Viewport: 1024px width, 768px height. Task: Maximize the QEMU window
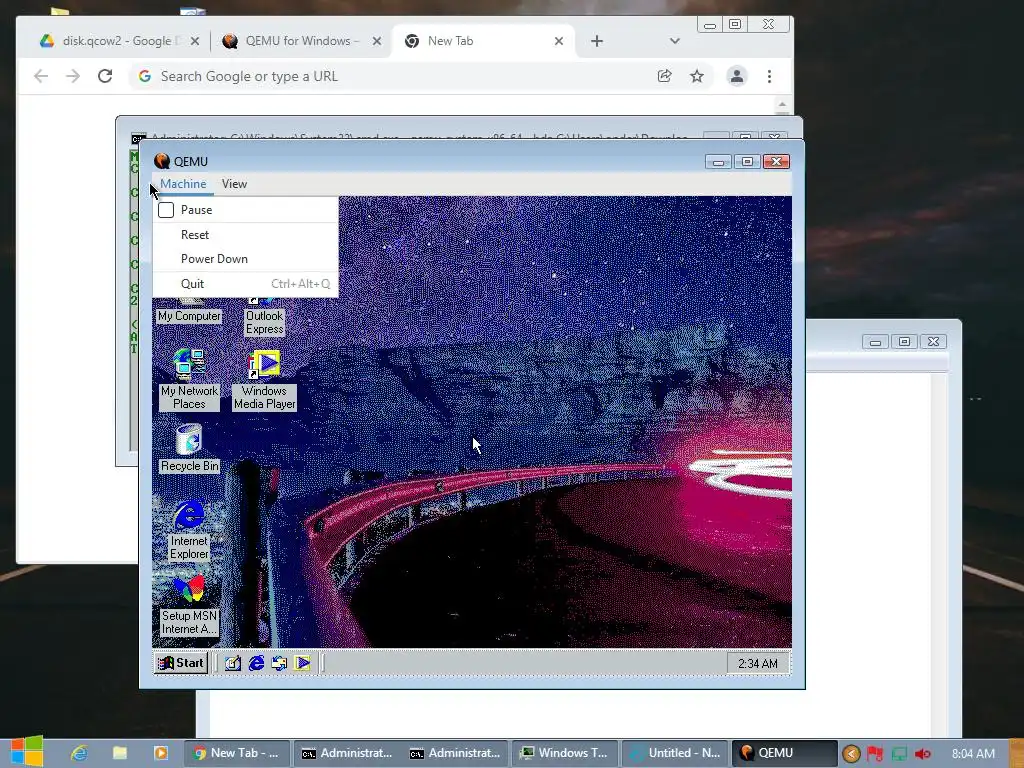point(747,162)
